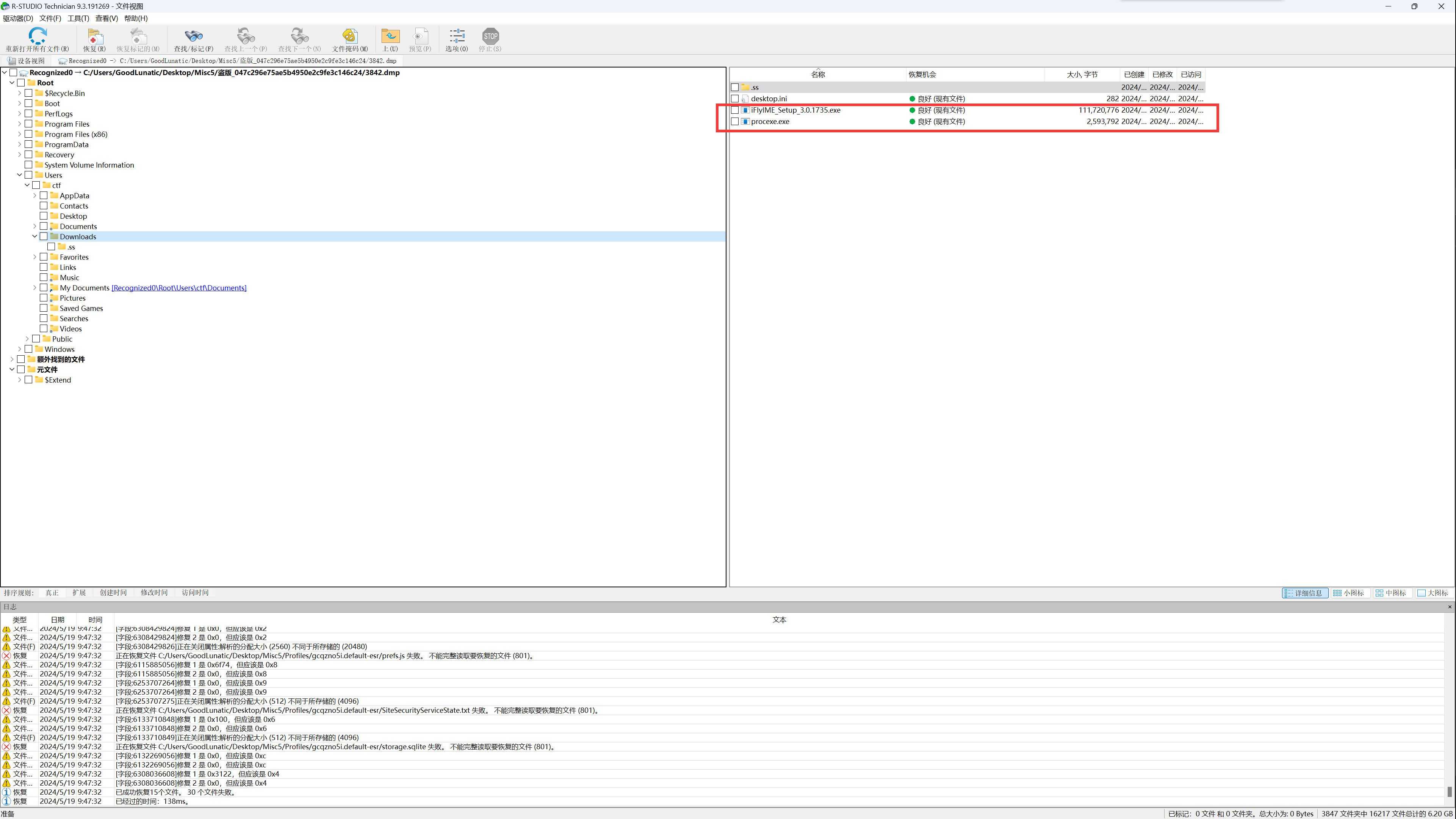Viewport: 1456px width, 819px height.
Task: Click the .ss folder icon in file list
Action: coord(745,87)
